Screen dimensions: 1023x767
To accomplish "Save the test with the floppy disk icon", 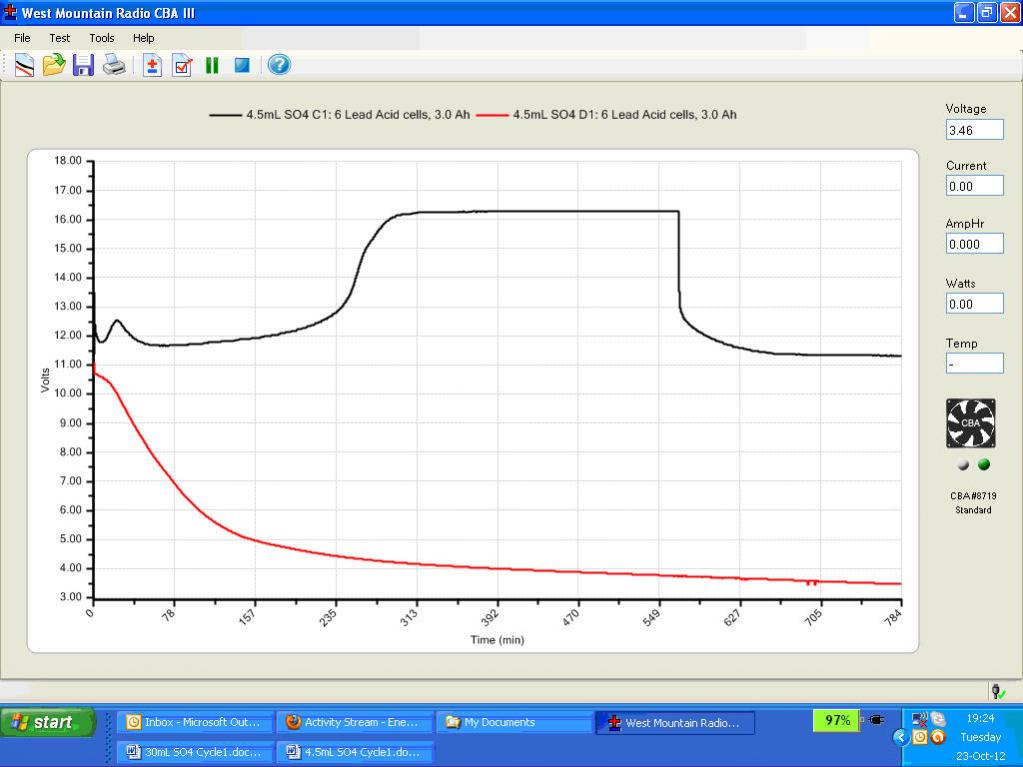I will pyautogui.click(x=83, y=65).
